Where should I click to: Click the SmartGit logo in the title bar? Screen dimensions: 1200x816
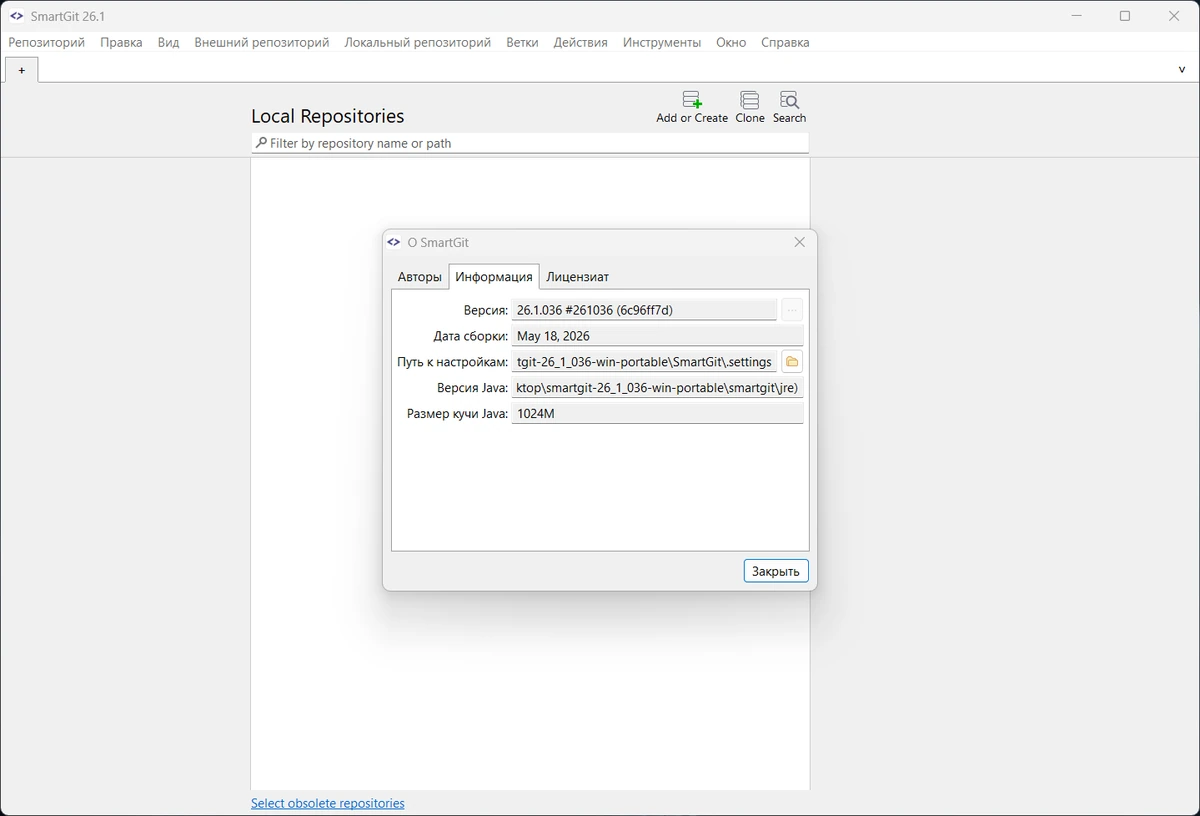click(x=17, y=16)
